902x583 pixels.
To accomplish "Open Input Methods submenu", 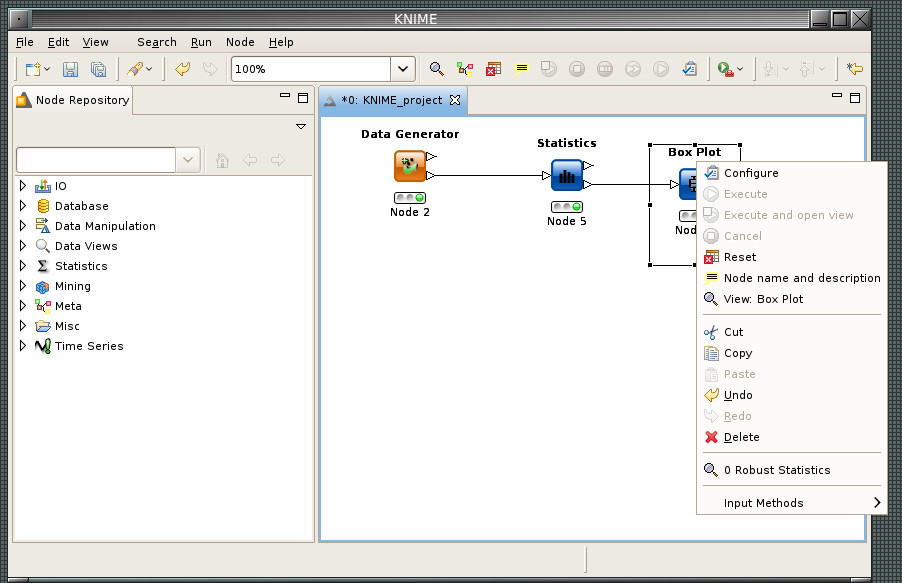I will pyautogui.click(x=763, y=503).
